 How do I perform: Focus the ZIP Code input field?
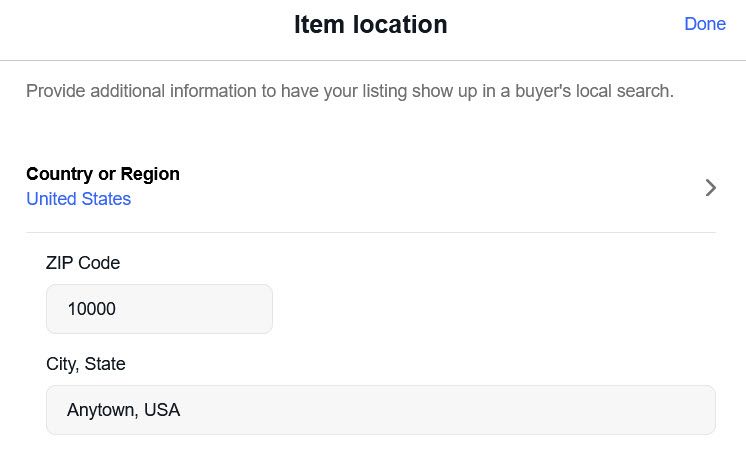[159, 309]
